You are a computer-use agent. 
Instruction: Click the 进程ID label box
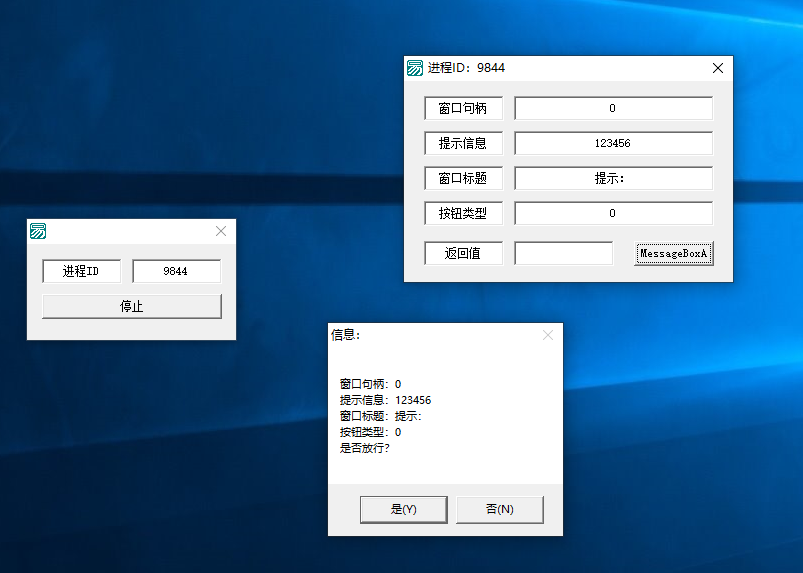[x=81, y=271]
